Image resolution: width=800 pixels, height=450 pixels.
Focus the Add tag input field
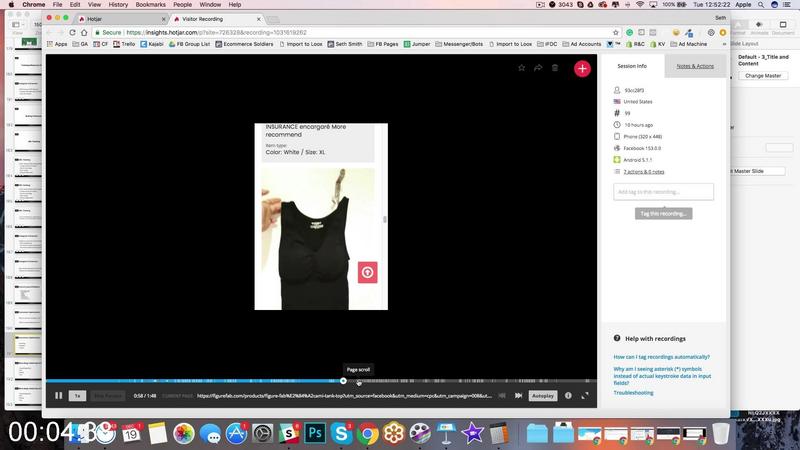(663, 192)
